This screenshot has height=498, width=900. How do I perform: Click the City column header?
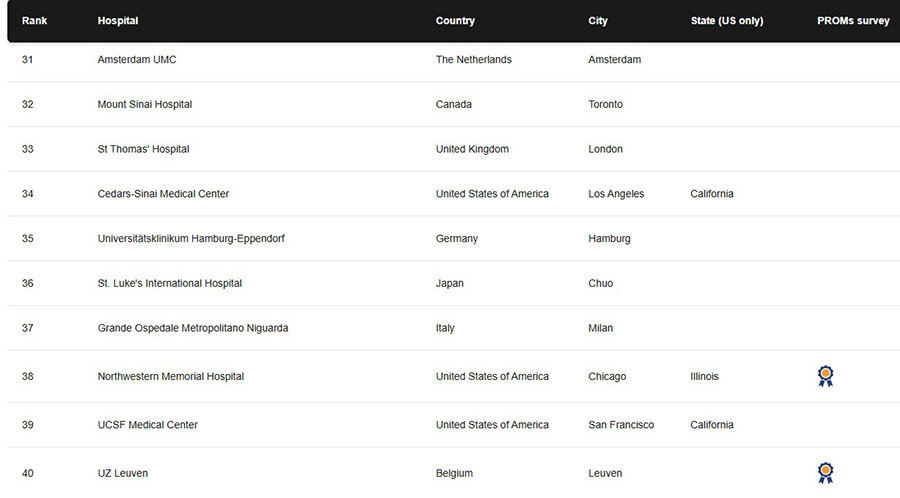(x=598, y=20)
